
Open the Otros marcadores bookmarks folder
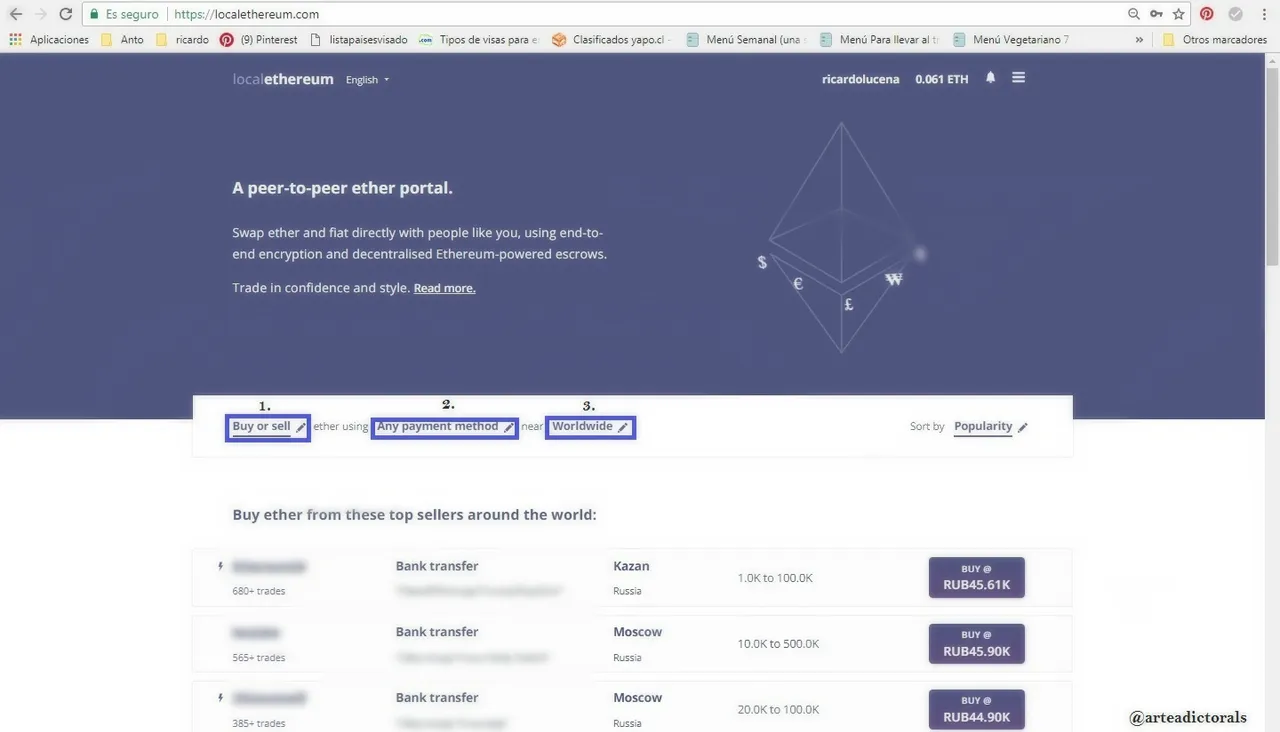pyautogui.click(x=1214, y=40)
